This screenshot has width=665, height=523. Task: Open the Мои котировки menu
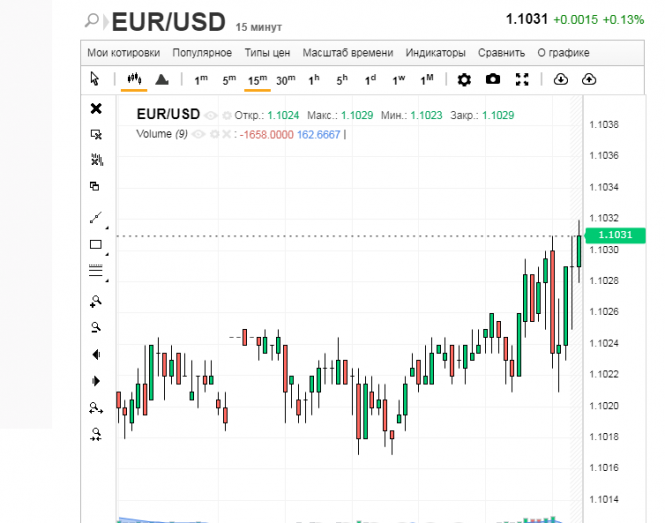(x=123, y=53)
